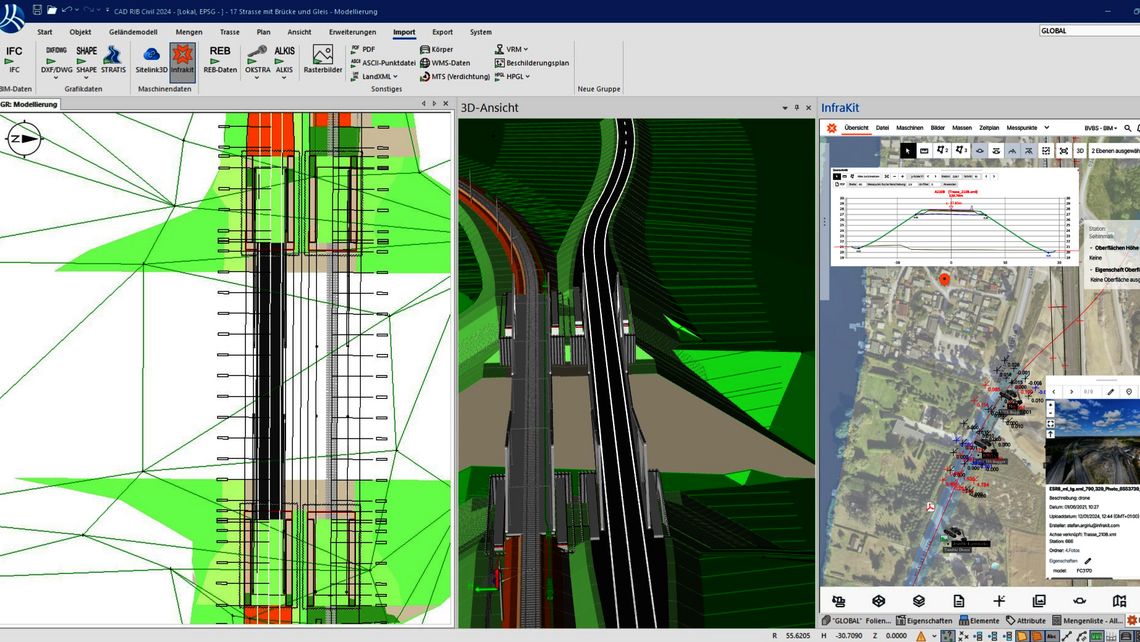Open the Sitelink3D import

click(x=151, y=60)
